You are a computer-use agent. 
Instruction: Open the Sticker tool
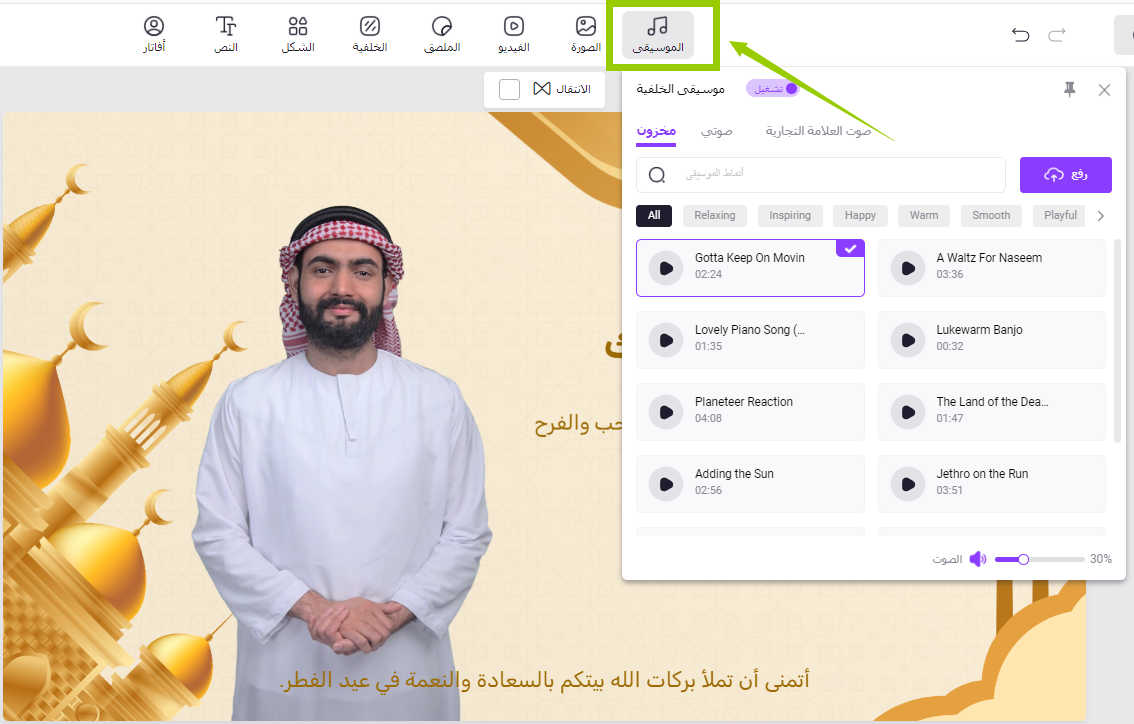(x=442, y=34)
